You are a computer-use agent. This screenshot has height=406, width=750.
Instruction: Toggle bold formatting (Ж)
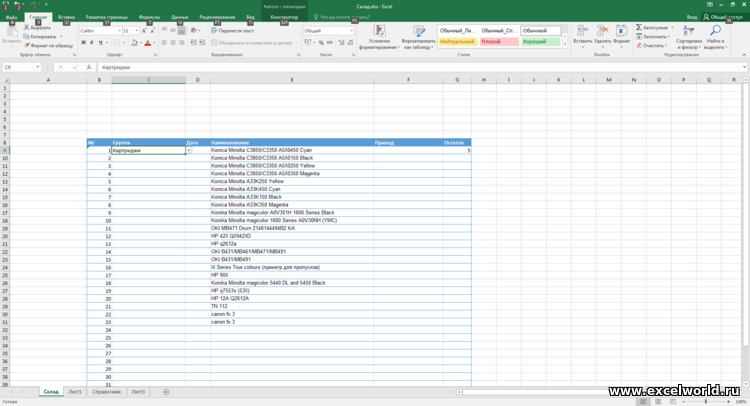[x=83, y=43]
